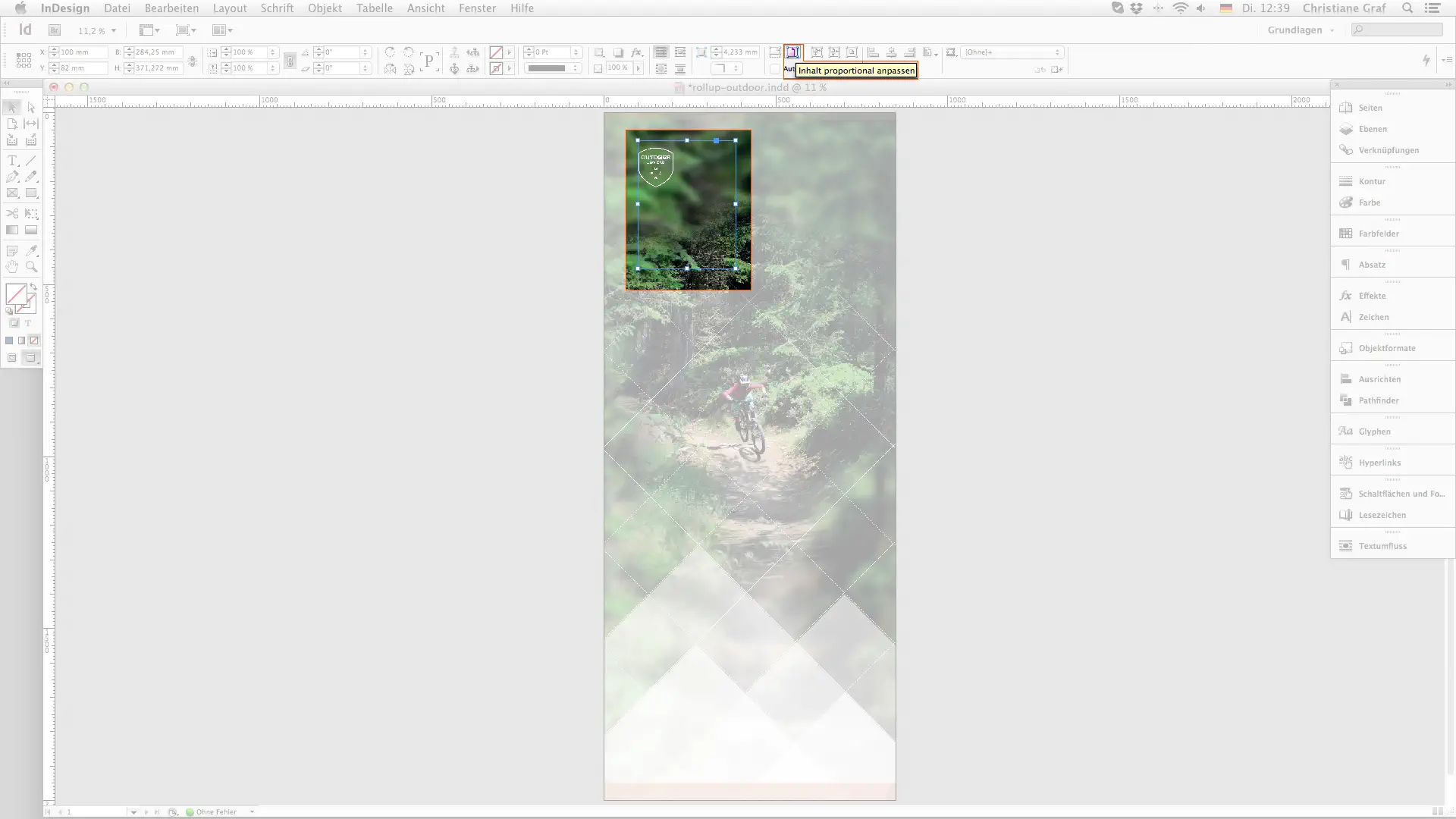Pick the Scissors tool
This screenshot has height=819, width=1456.
12,214
